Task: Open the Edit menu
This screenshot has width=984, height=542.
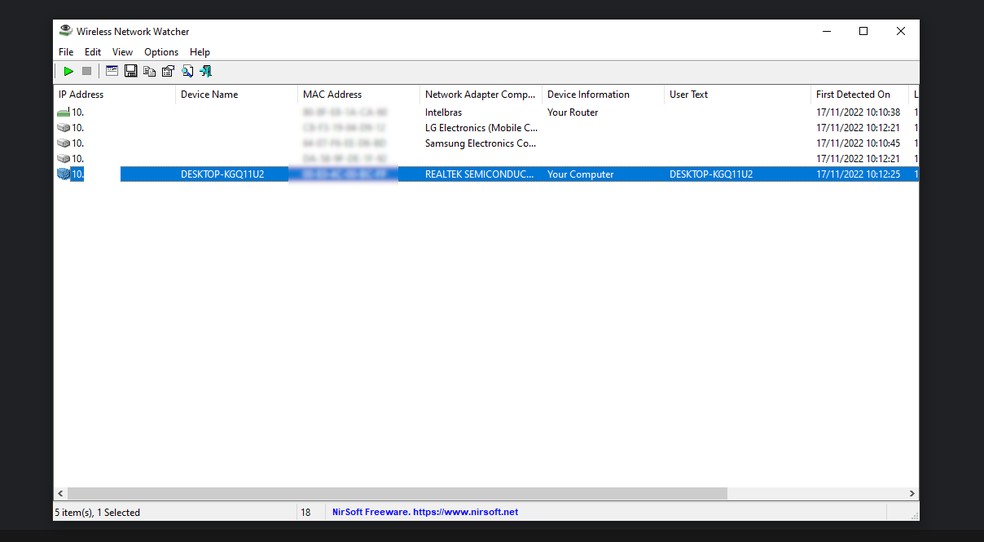Action: (x=93, y=52)
